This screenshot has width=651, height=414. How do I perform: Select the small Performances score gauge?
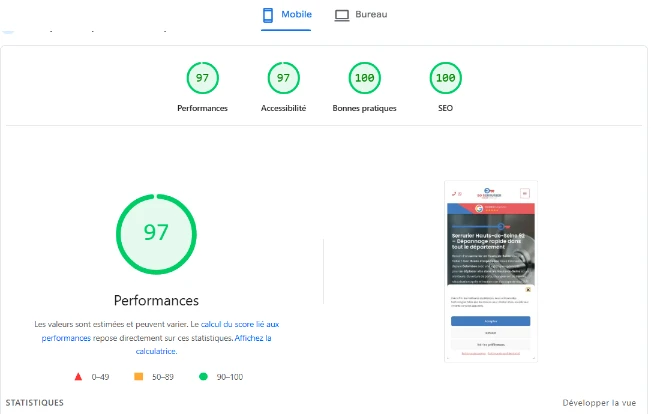coord(202,78)
